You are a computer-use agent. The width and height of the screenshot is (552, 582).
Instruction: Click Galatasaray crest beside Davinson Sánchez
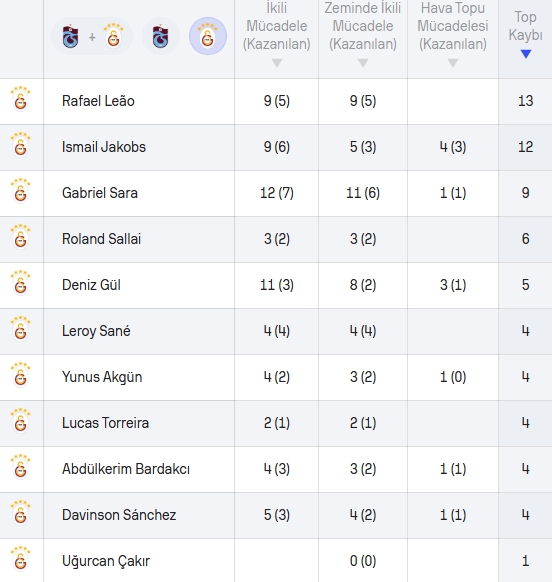(20, 513)
